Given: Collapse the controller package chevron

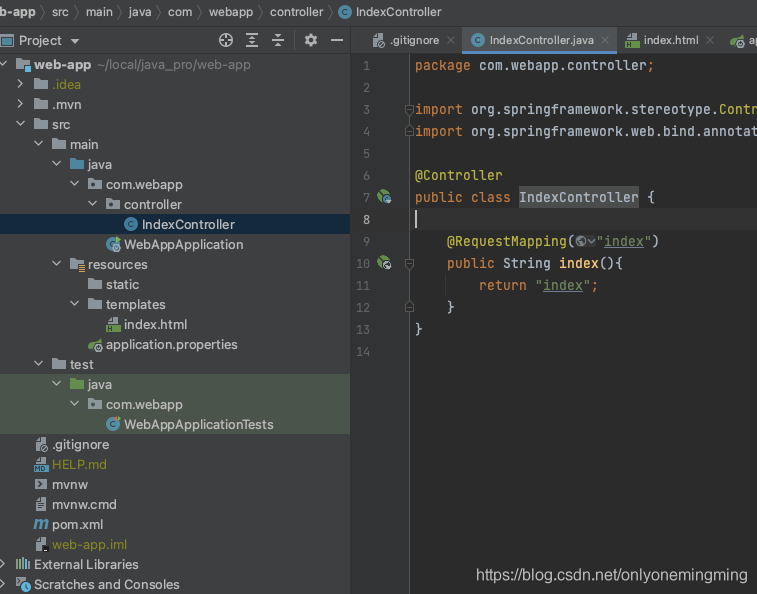Looking at the screenshot, I should click(93, 204).
